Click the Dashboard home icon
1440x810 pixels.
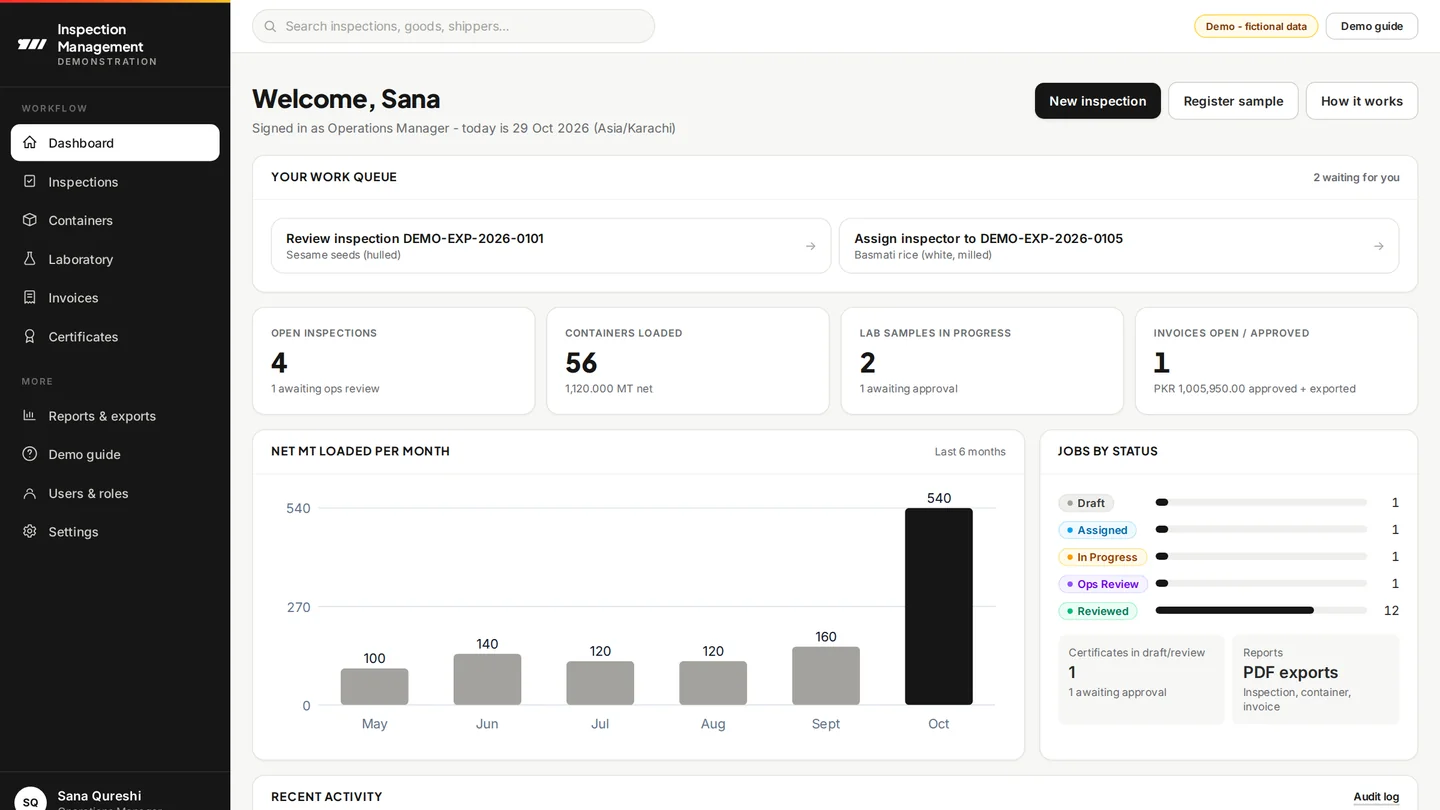[30, 143]
